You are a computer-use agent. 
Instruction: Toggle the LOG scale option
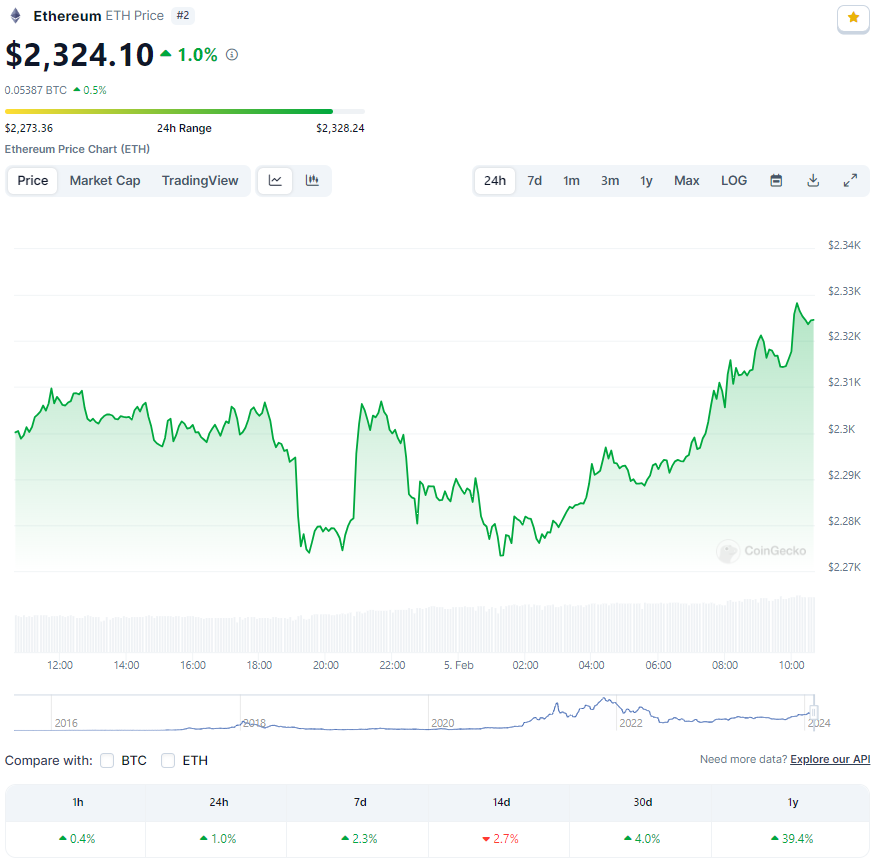coord(734,181)
